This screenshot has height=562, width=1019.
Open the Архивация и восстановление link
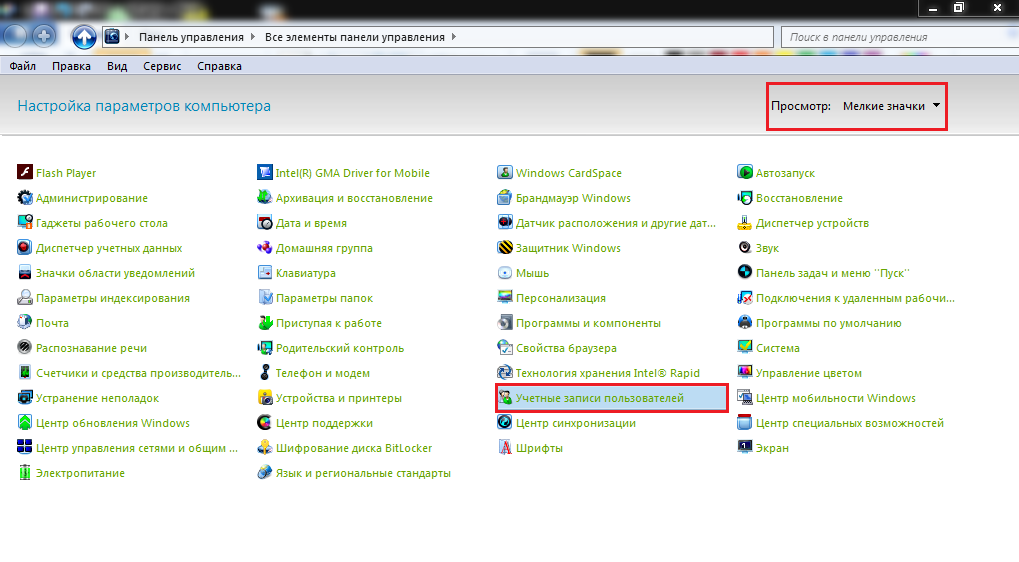point(354,198)
